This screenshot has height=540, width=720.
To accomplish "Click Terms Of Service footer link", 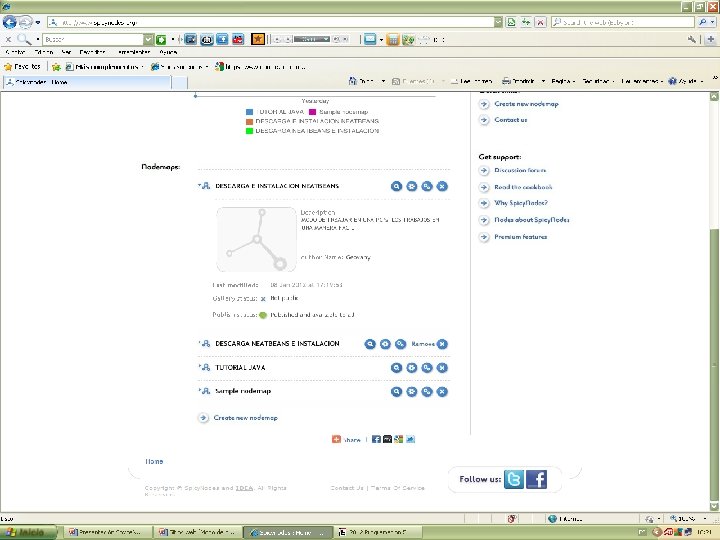I will (398, 488).
